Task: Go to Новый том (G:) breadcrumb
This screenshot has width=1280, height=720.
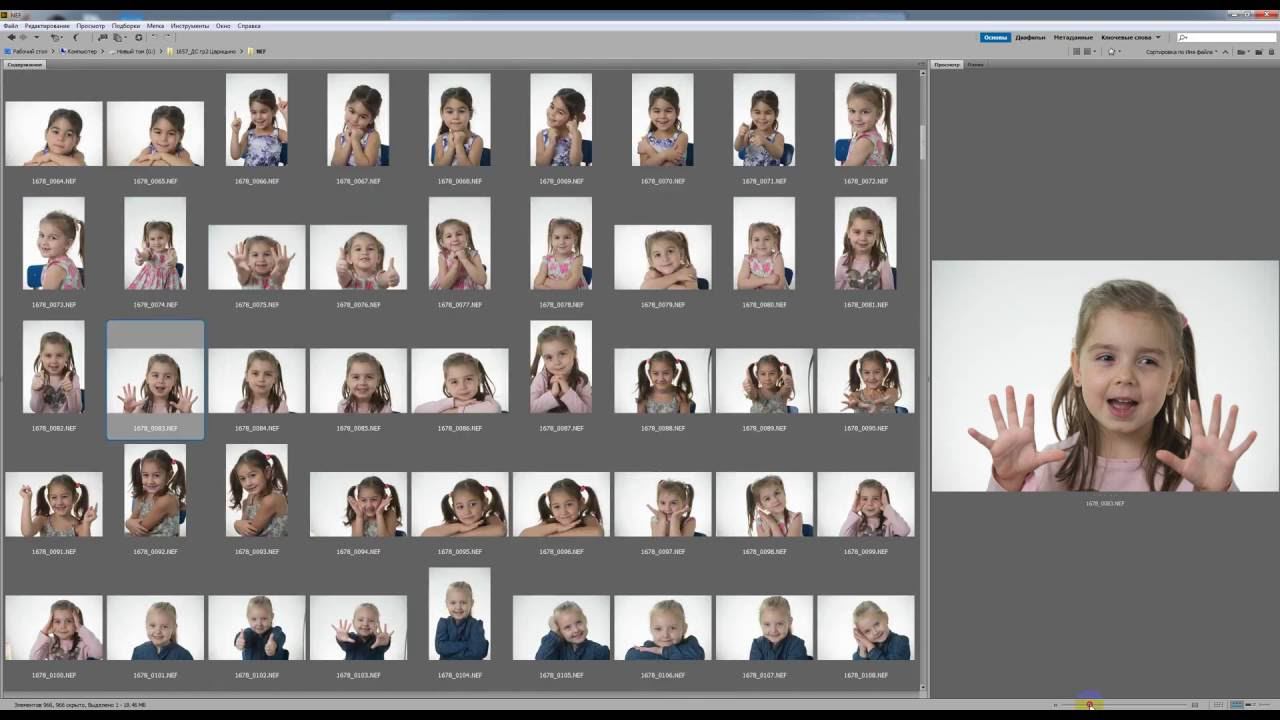Action: point(133,51)
